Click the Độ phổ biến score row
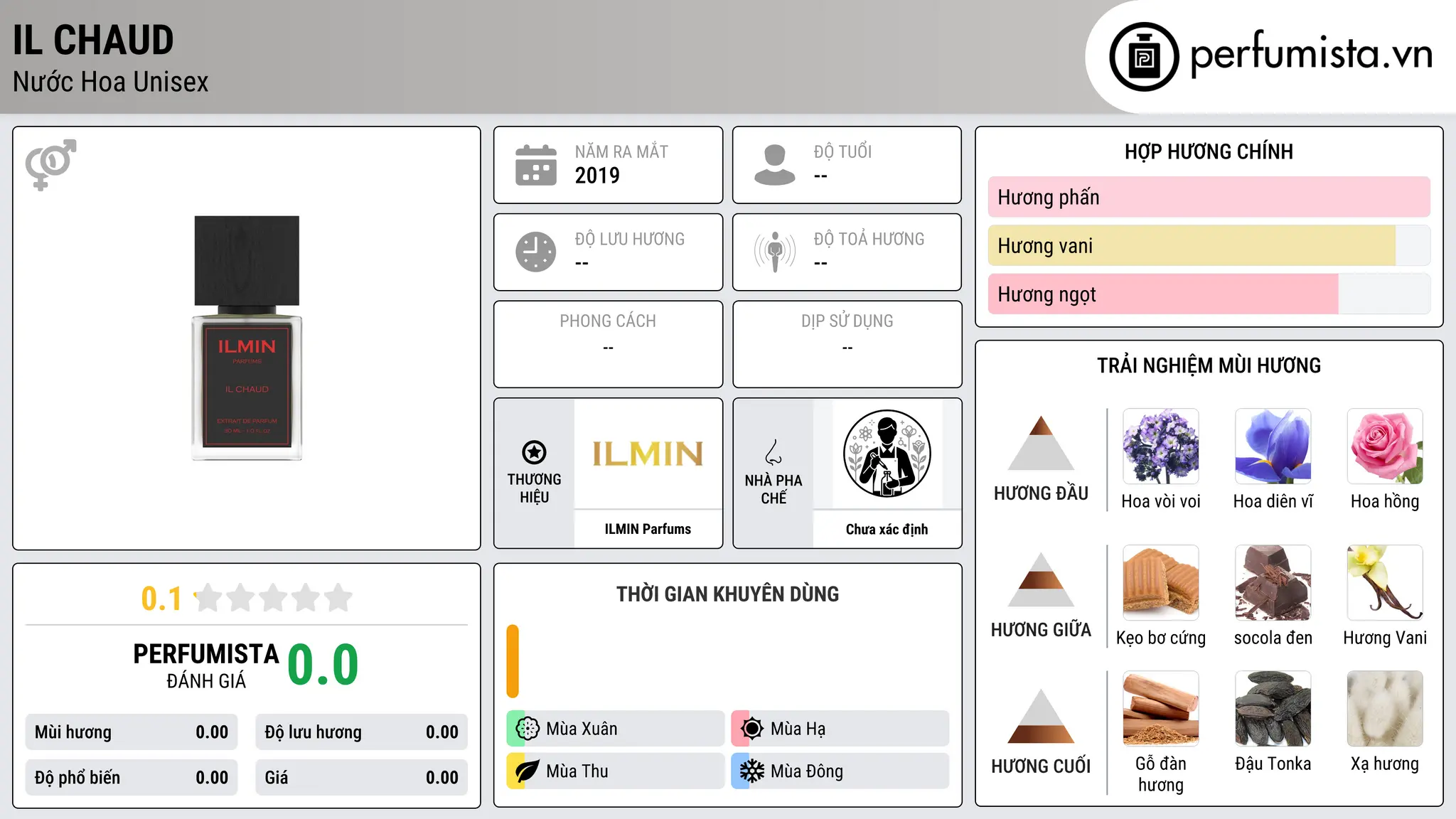Image resolution: width=1456 pixels, height=819 pixels. 132,778
